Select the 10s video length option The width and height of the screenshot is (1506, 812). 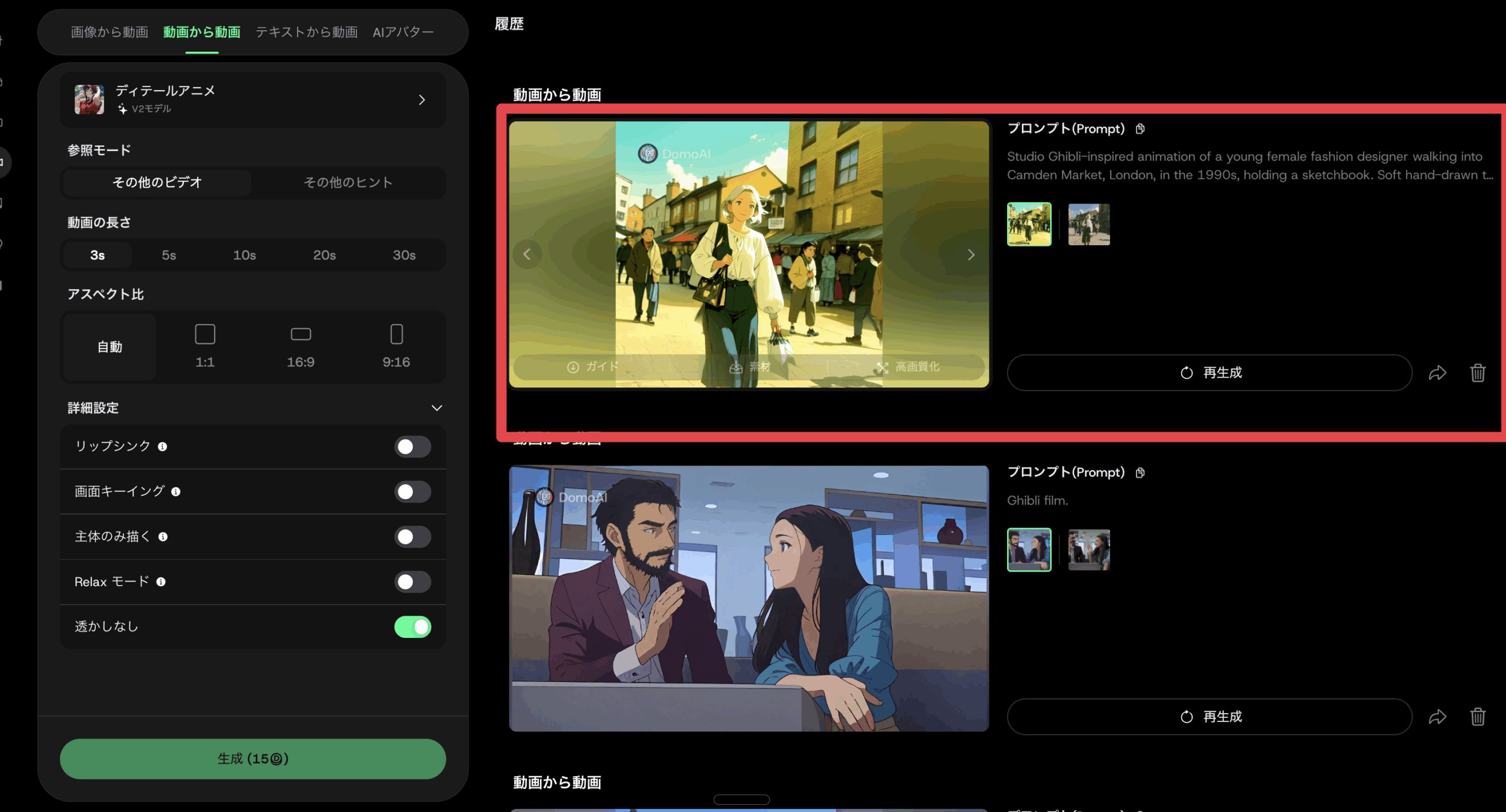click(244, 255)
